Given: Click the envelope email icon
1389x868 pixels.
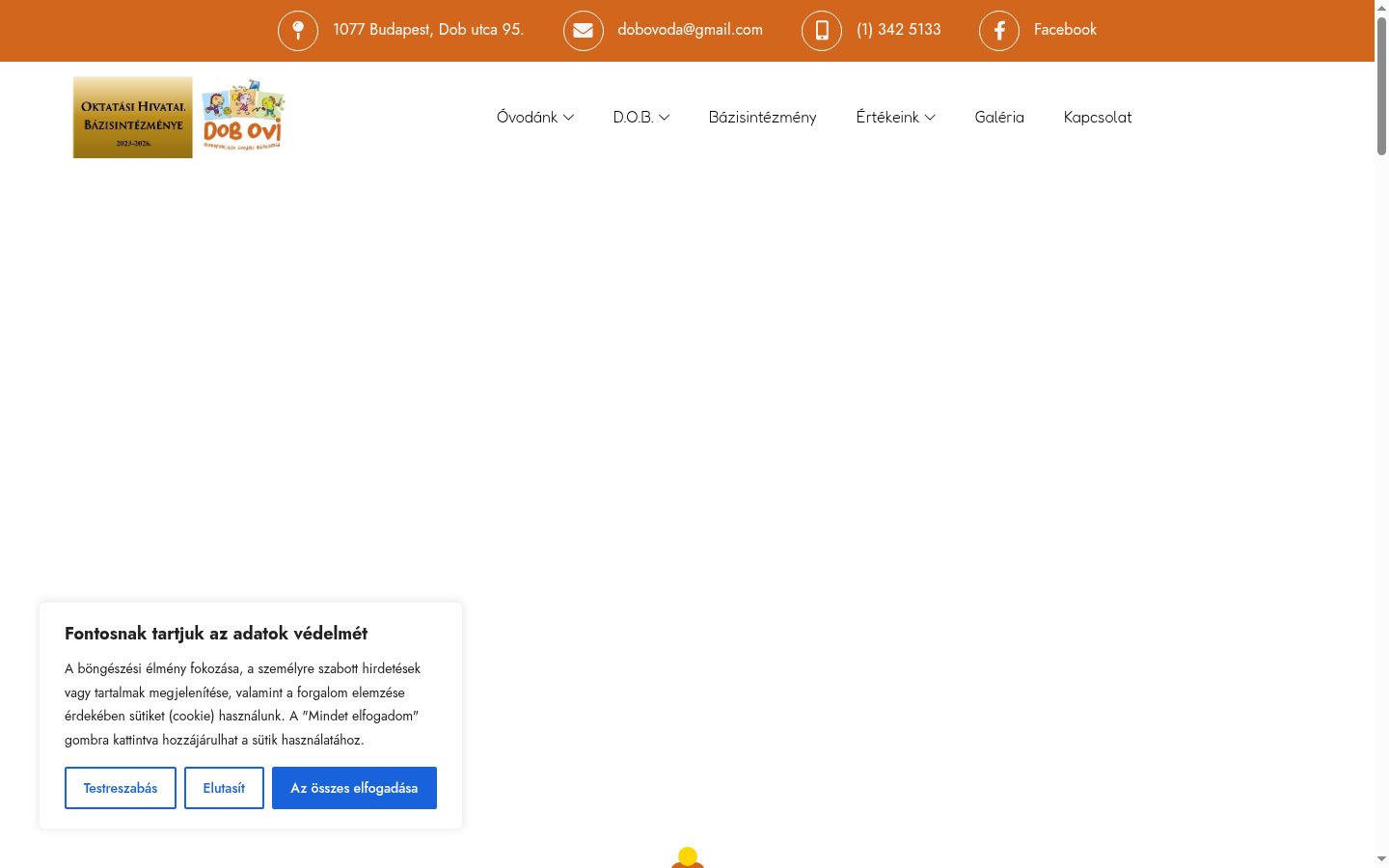Looking at the screenshot, I should tap(584, 30).
